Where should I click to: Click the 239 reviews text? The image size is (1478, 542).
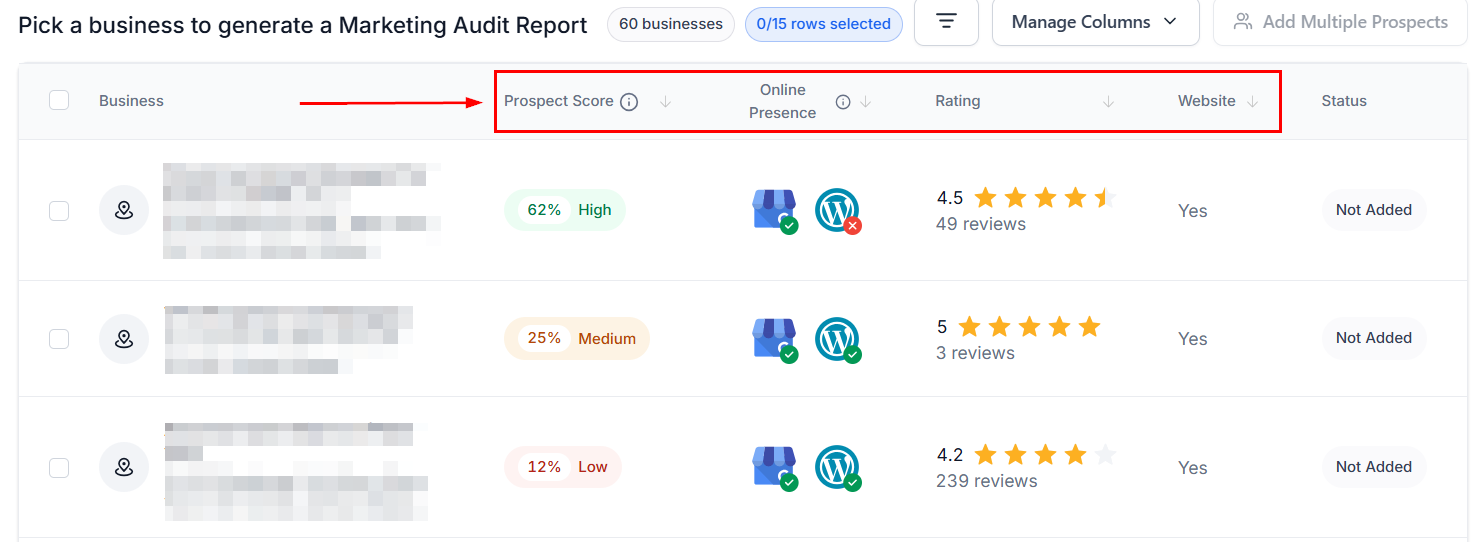986,481
